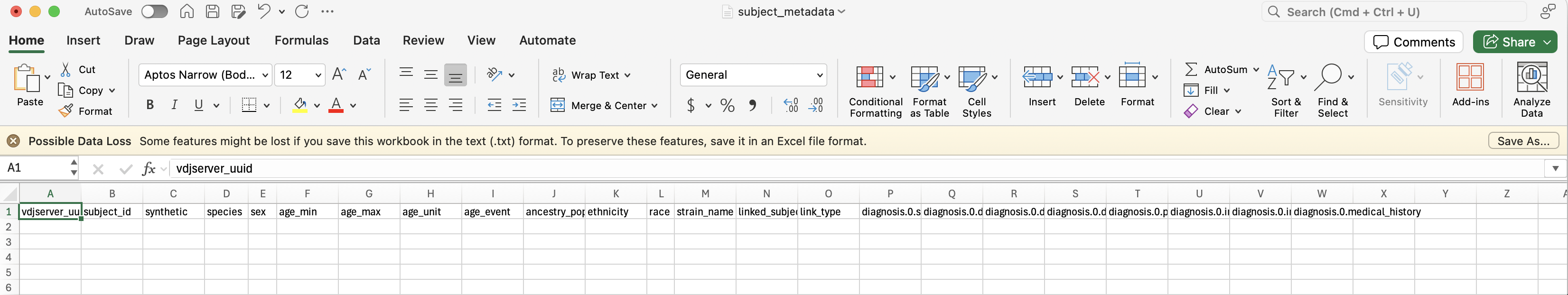Apply the yellow fill color bucket
This screenshot has width=1568, height=295.
click(x=299, y=105)
